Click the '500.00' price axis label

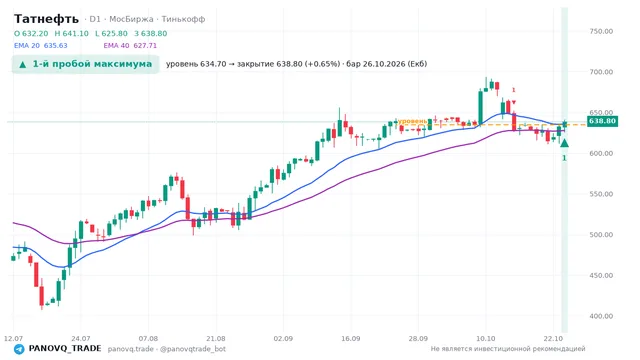[x=601, y=235]
